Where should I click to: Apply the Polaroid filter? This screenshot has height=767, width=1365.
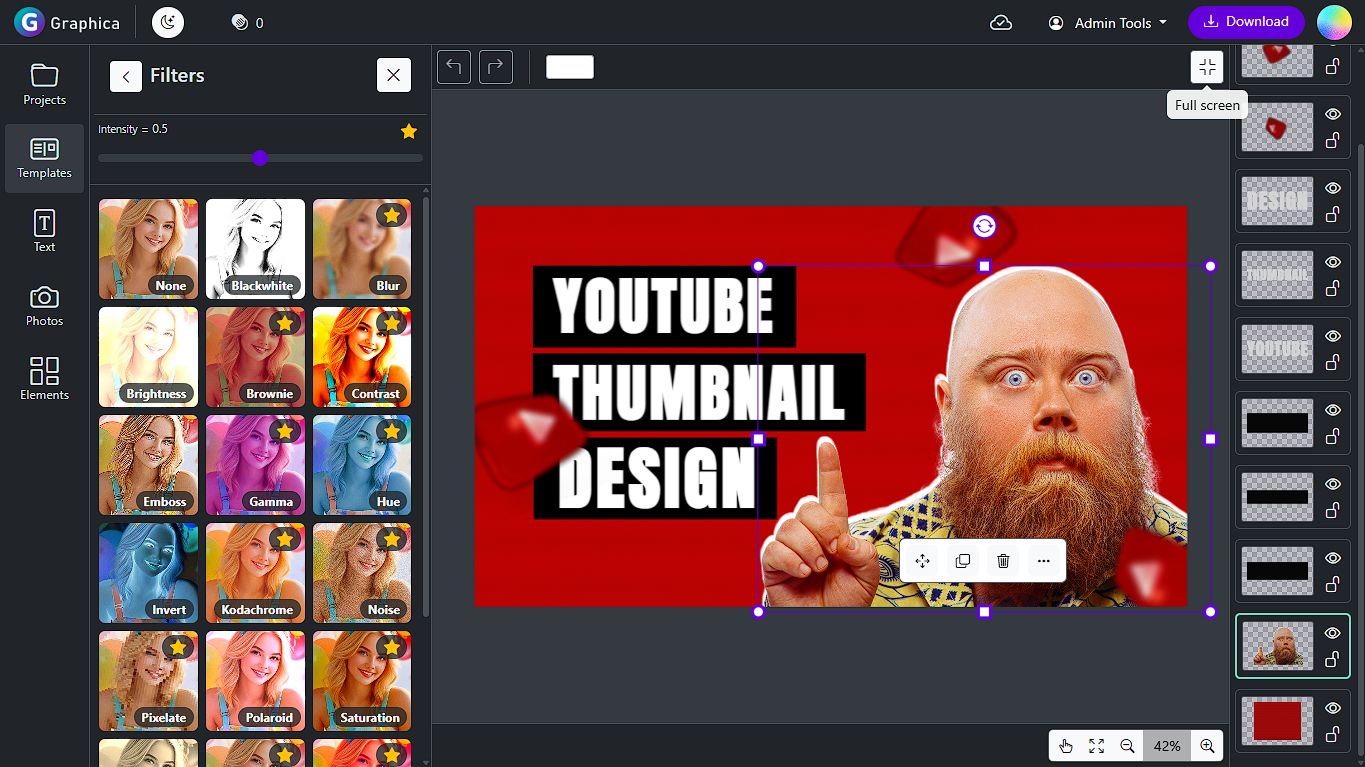coord(255,681)
